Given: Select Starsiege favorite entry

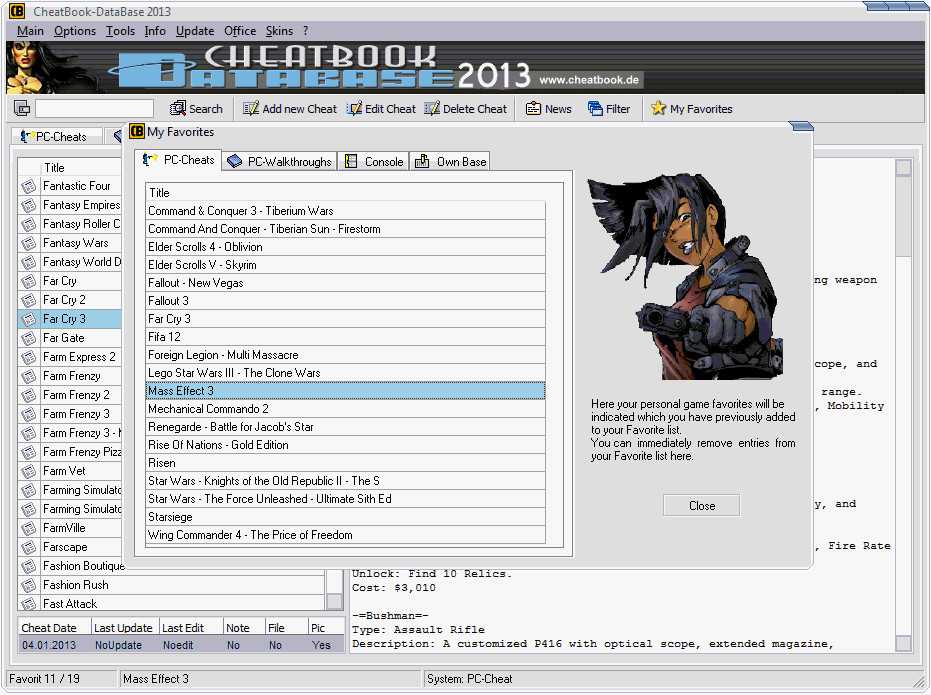Looking at the screenshot, I should [x=346, y=517].
